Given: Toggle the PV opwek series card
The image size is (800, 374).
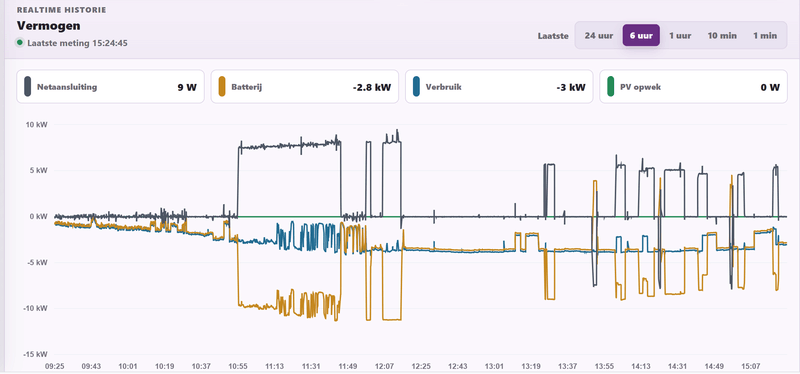Looking at the screenshot, I should point(693,87).
